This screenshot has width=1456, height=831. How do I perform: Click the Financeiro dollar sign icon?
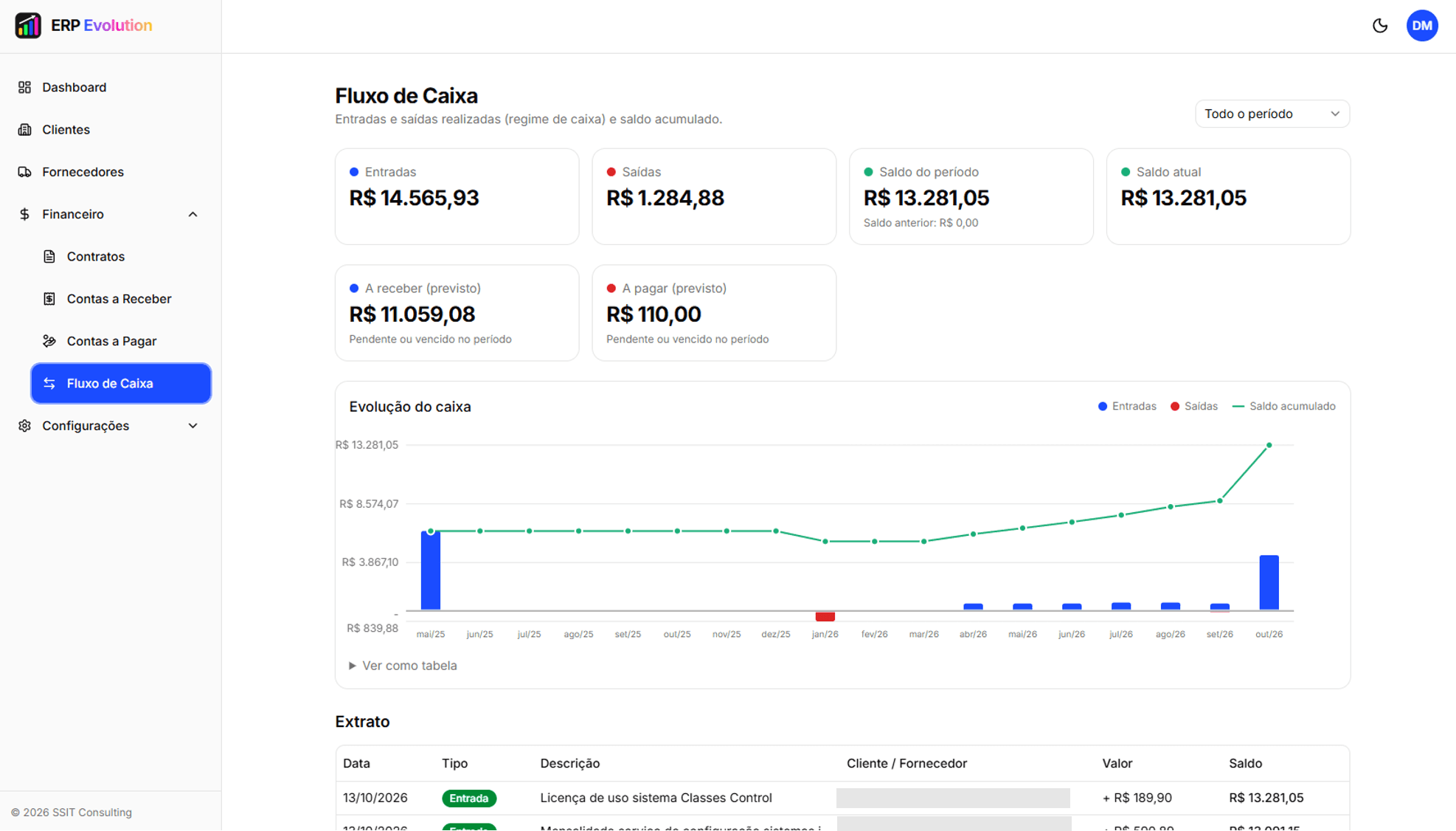24,214
